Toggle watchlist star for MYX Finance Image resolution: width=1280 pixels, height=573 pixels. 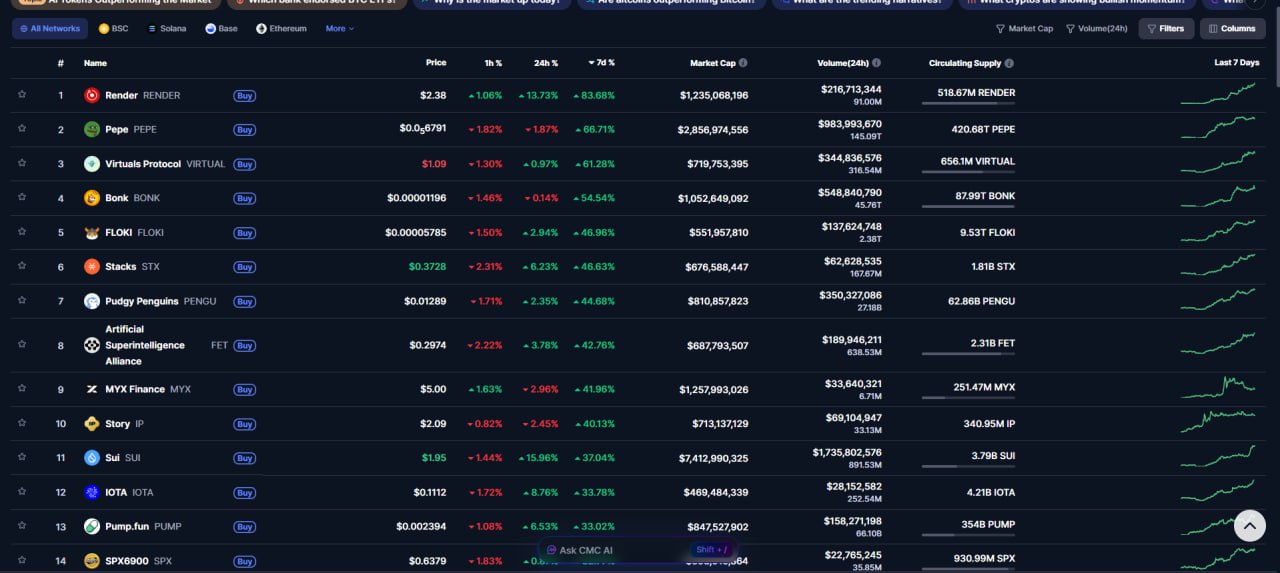(x=22, y=389)
